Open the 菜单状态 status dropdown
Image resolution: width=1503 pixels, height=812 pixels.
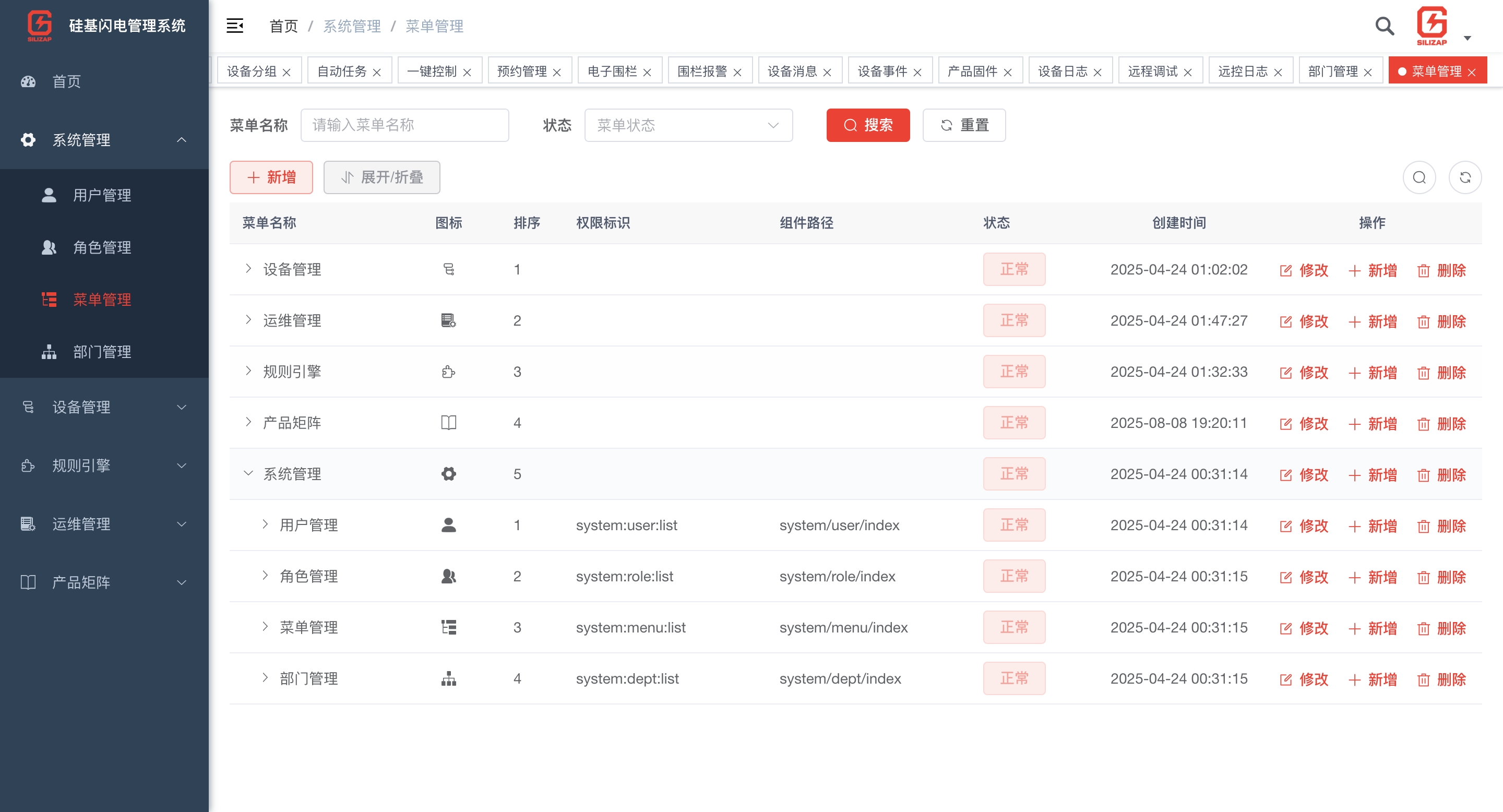(688, 125)
